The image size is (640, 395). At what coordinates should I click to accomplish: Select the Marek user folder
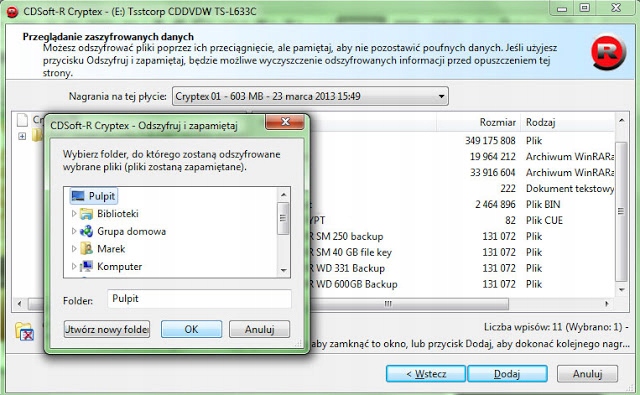tap(111, 249)
